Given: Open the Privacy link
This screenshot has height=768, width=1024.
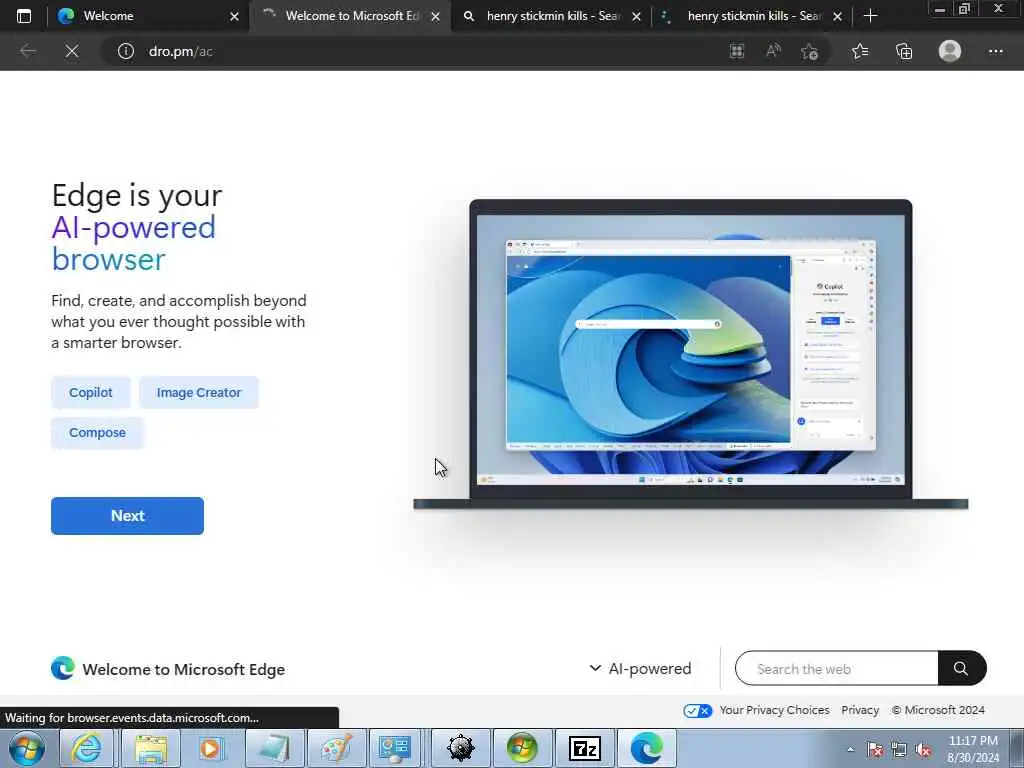Looking at the screenshot, I should click(859, 710).
